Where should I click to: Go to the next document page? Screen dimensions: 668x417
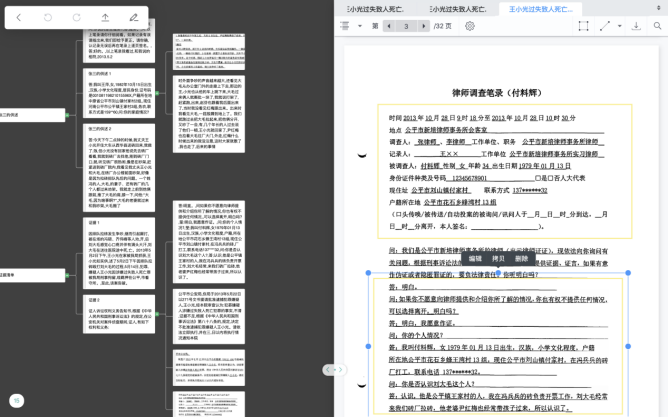[423, 26]
